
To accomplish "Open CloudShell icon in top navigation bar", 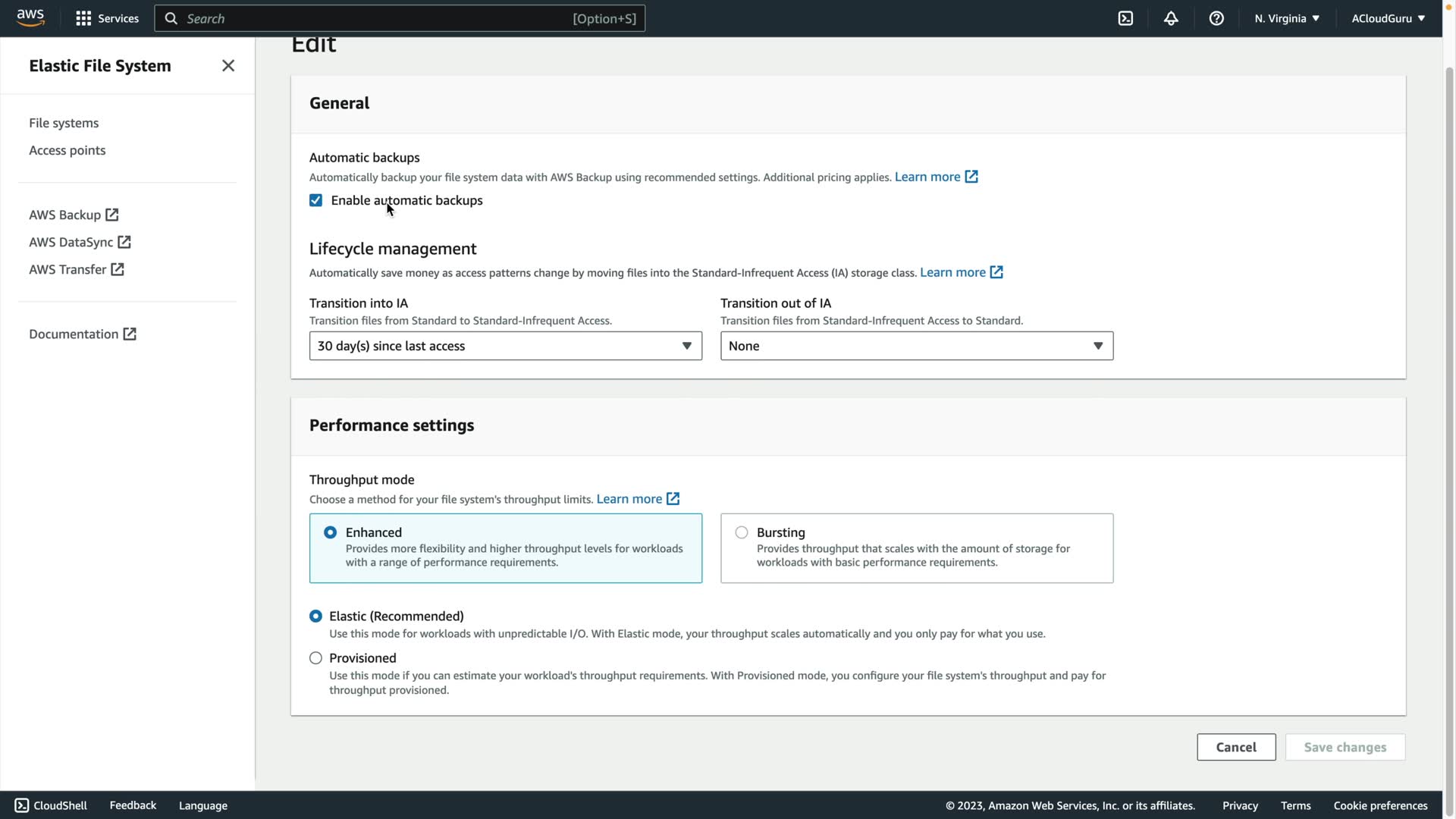I will pyautogui.click(x=1125, y=18).
